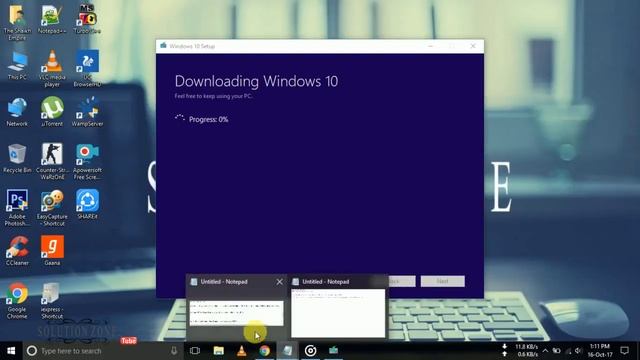Click the Cortana microphone icon

(174, 351)
